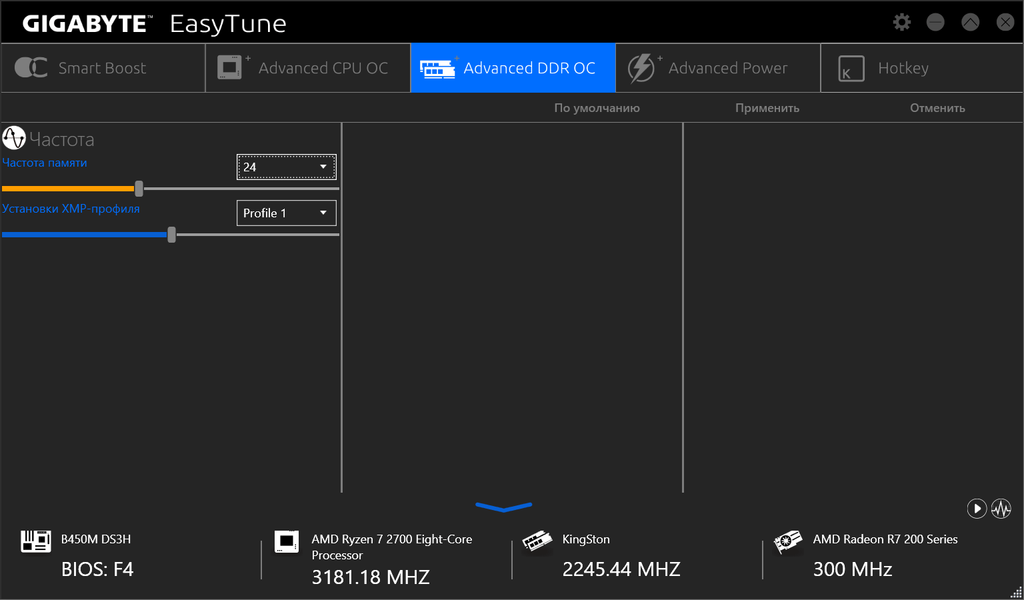This screenshot has width=1024, height=600.
Task: Click the AMD Ryzen CPU icon
Action: (x=286, y=541)
